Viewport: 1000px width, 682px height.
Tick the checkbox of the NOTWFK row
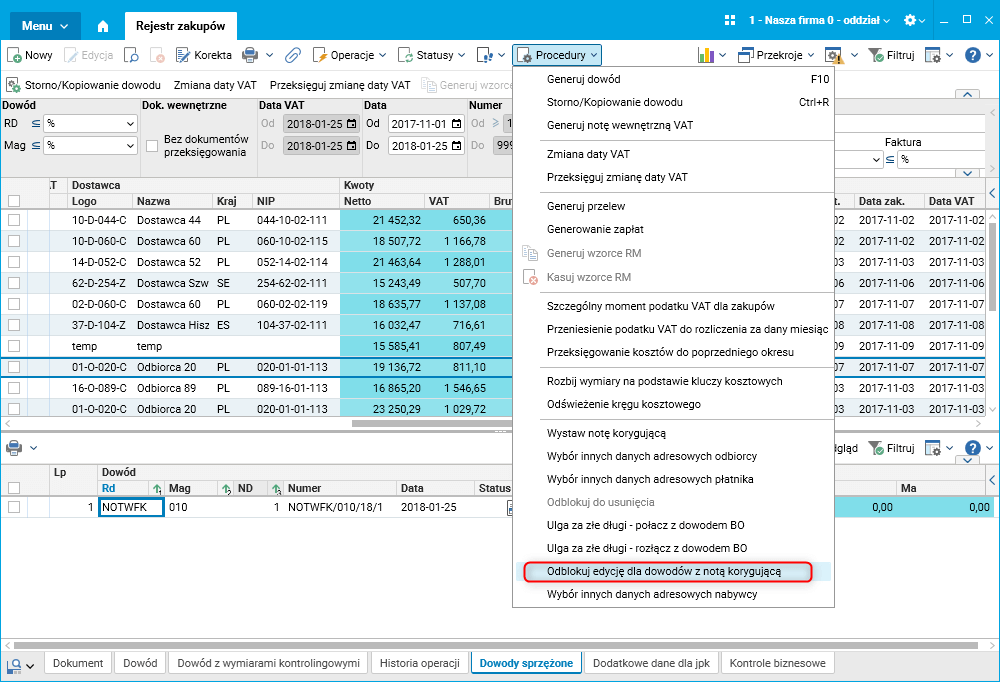(x=14, y=507)
